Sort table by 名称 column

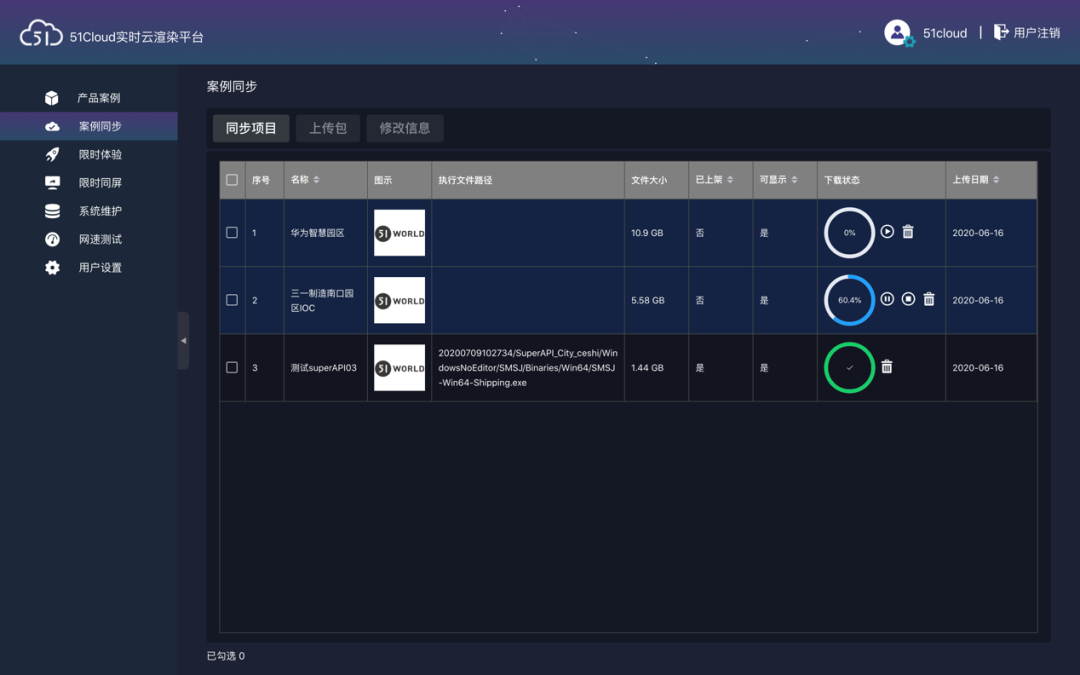click(305, 180)
